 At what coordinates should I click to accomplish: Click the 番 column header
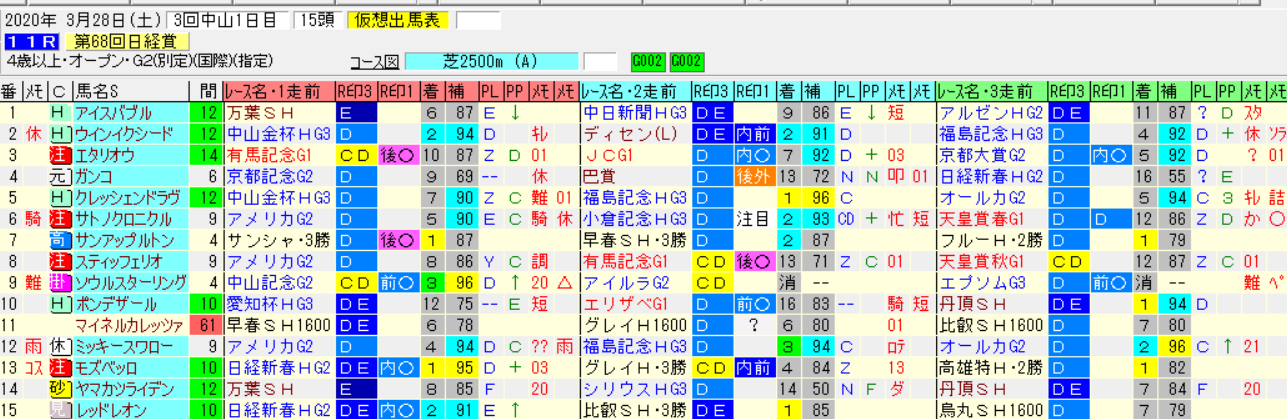[x=9, y=91]
